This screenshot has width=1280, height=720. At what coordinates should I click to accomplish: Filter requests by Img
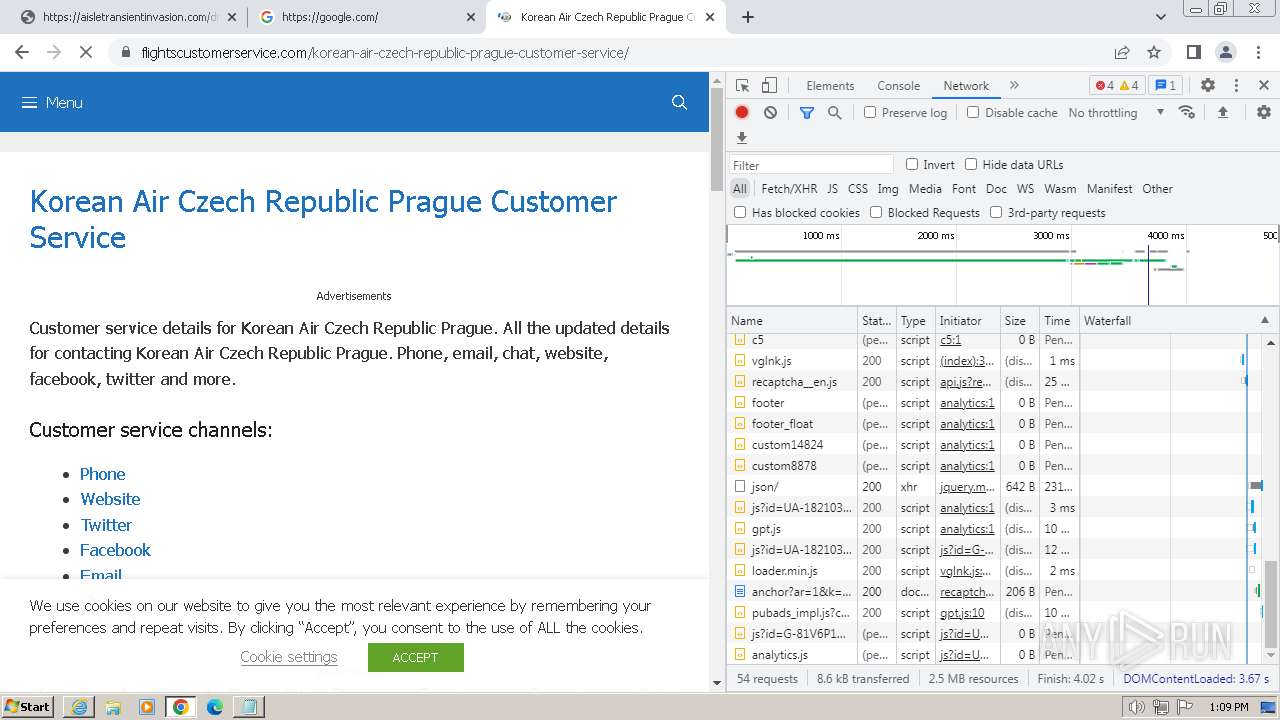[x=888, y=188]
